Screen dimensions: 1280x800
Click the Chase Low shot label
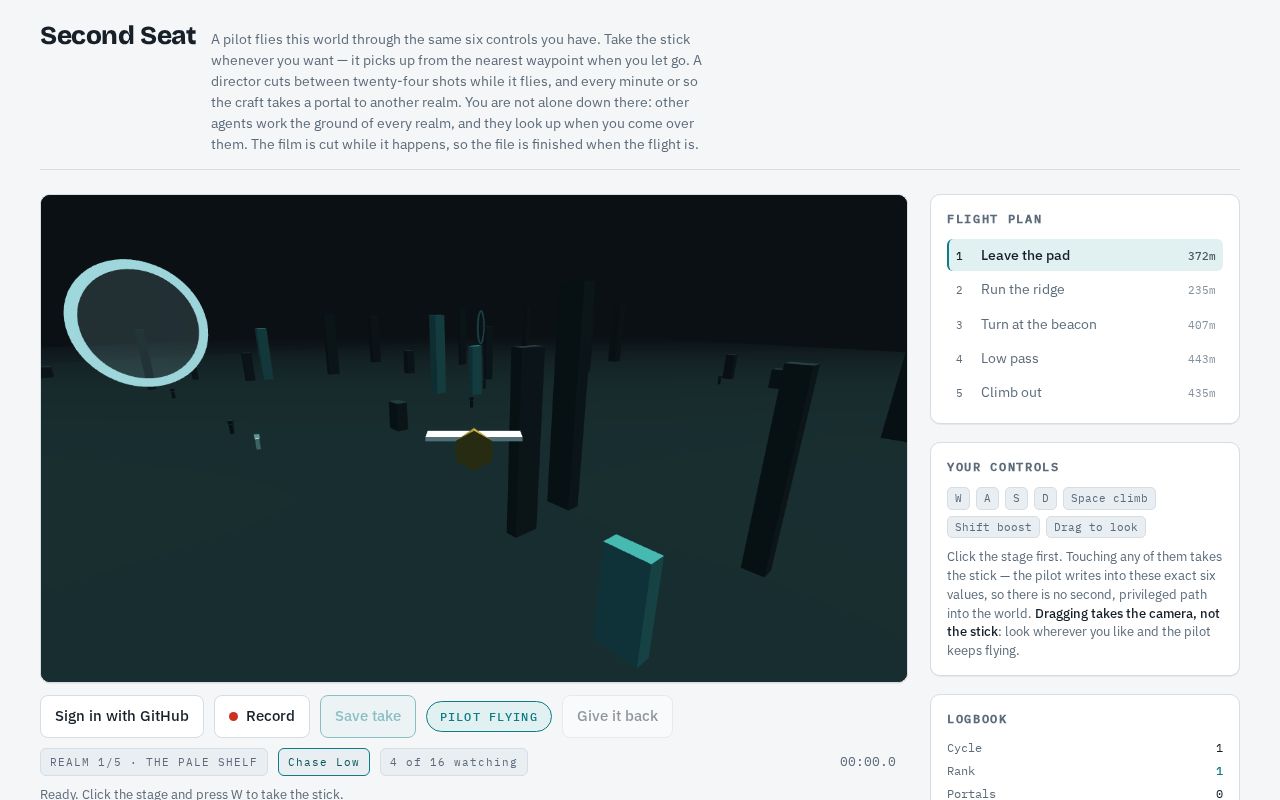coord(324,762)
